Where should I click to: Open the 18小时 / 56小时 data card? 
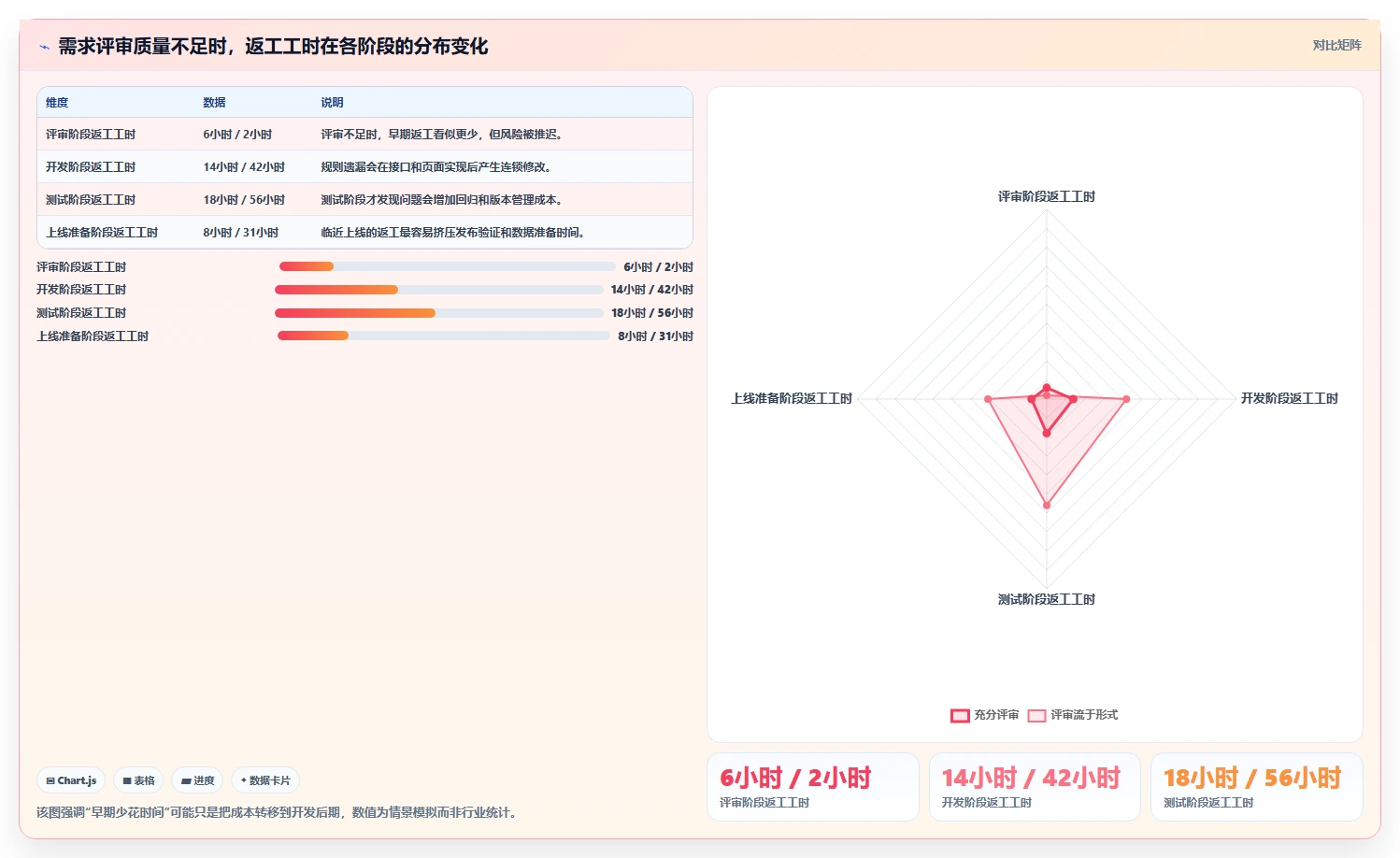pos(1257,787)
